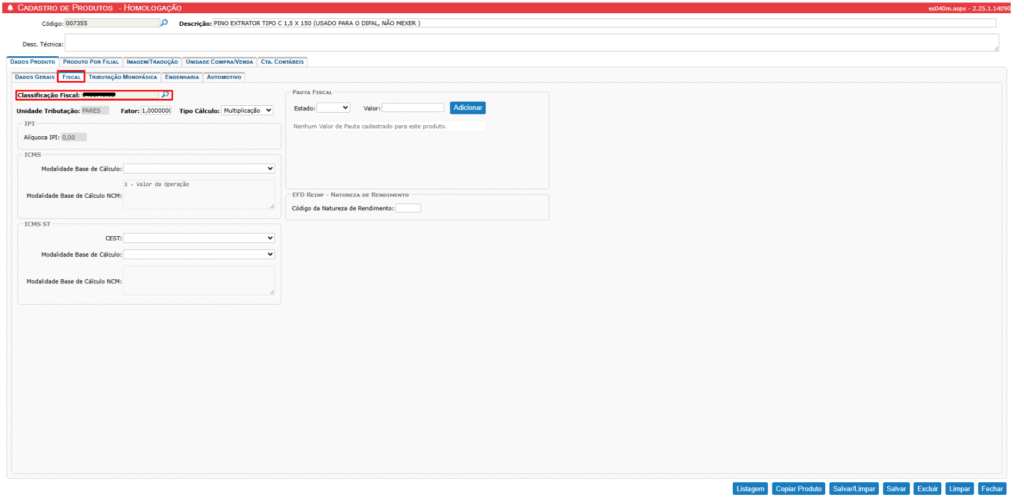
Task: Click the bell icon in title bar
Action: click(9, 7)
